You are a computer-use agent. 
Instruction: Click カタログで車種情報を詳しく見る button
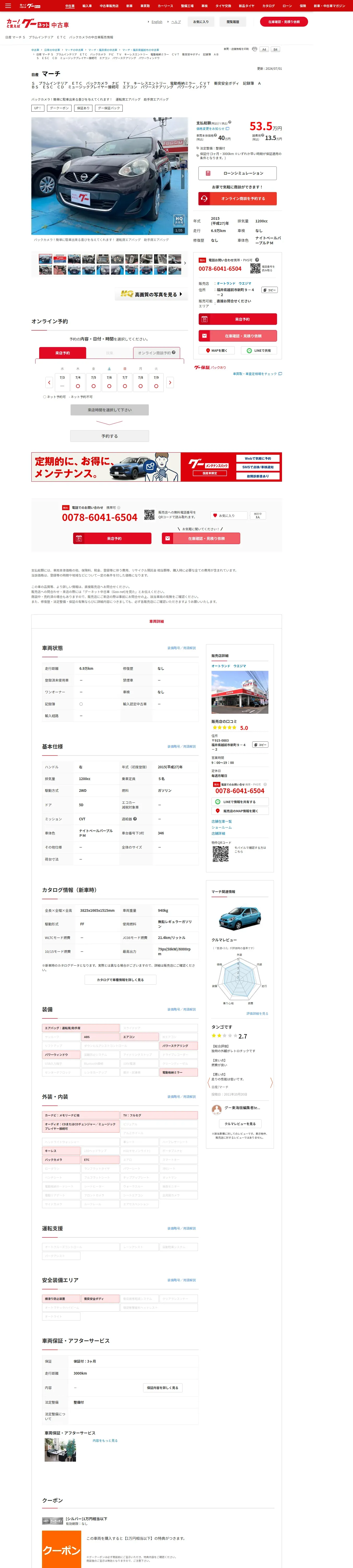pyautogui.click(x=121, y=980)
